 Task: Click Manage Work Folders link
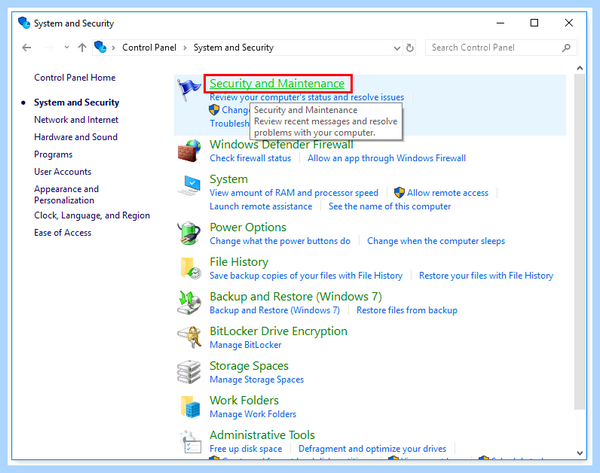(253, 414)
